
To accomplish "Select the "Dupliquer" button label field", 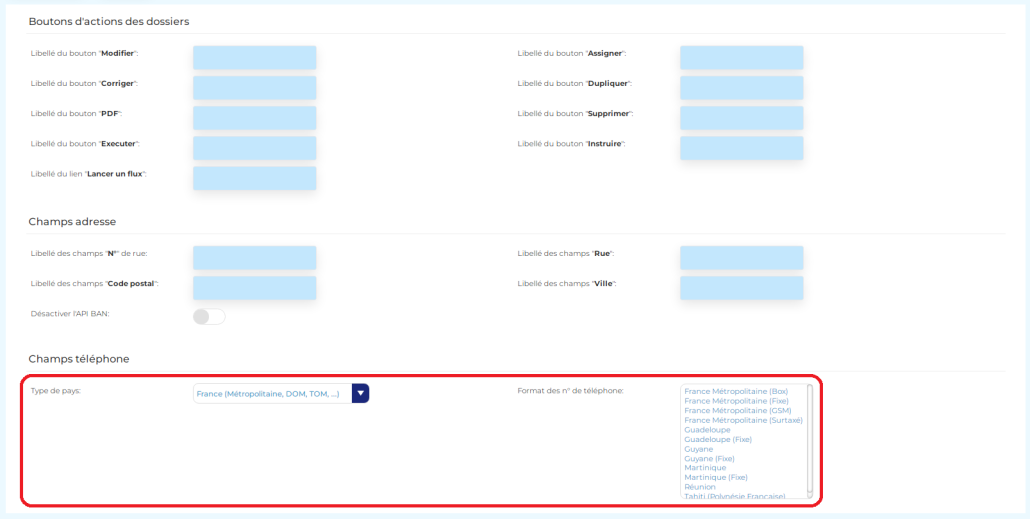I will (x=741, y=88).
